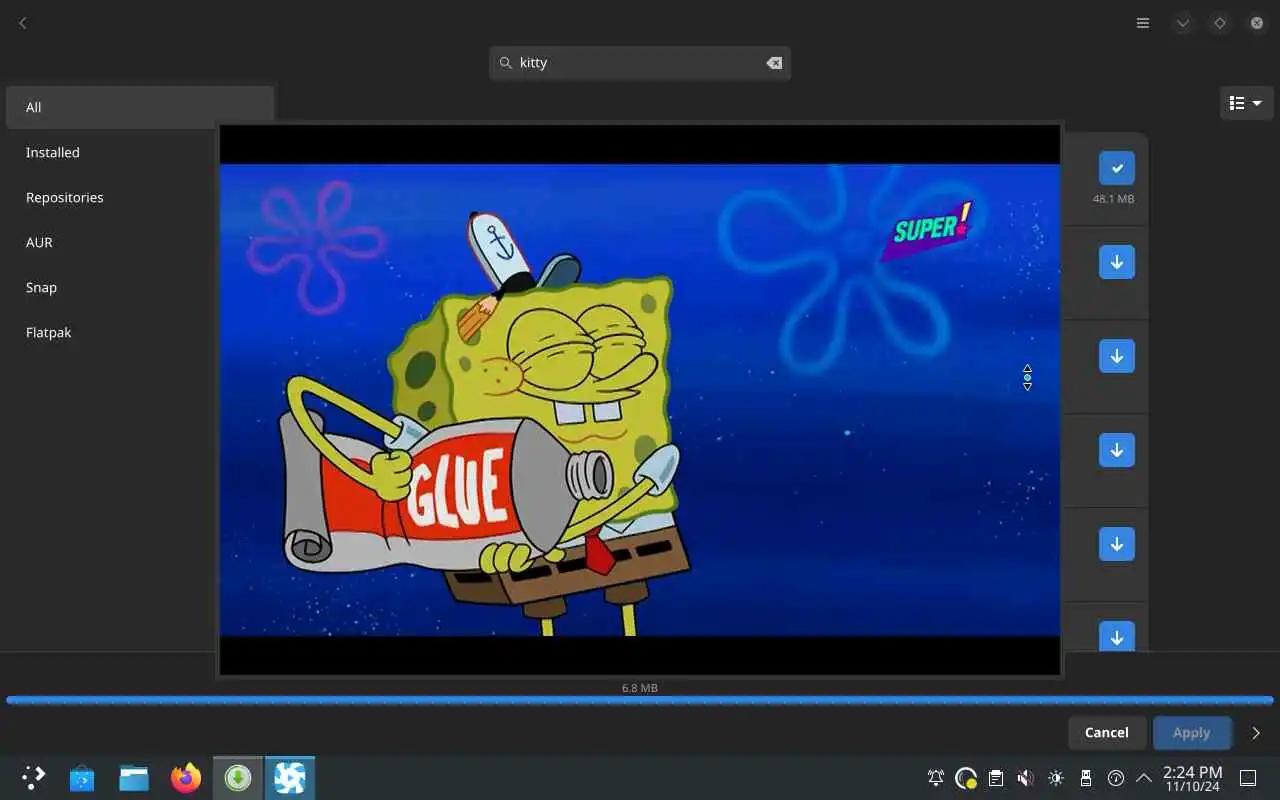The image size is (1280, 800).
Task: Click the SUPER! channel logo in the video
Action: tap(927, 230)
